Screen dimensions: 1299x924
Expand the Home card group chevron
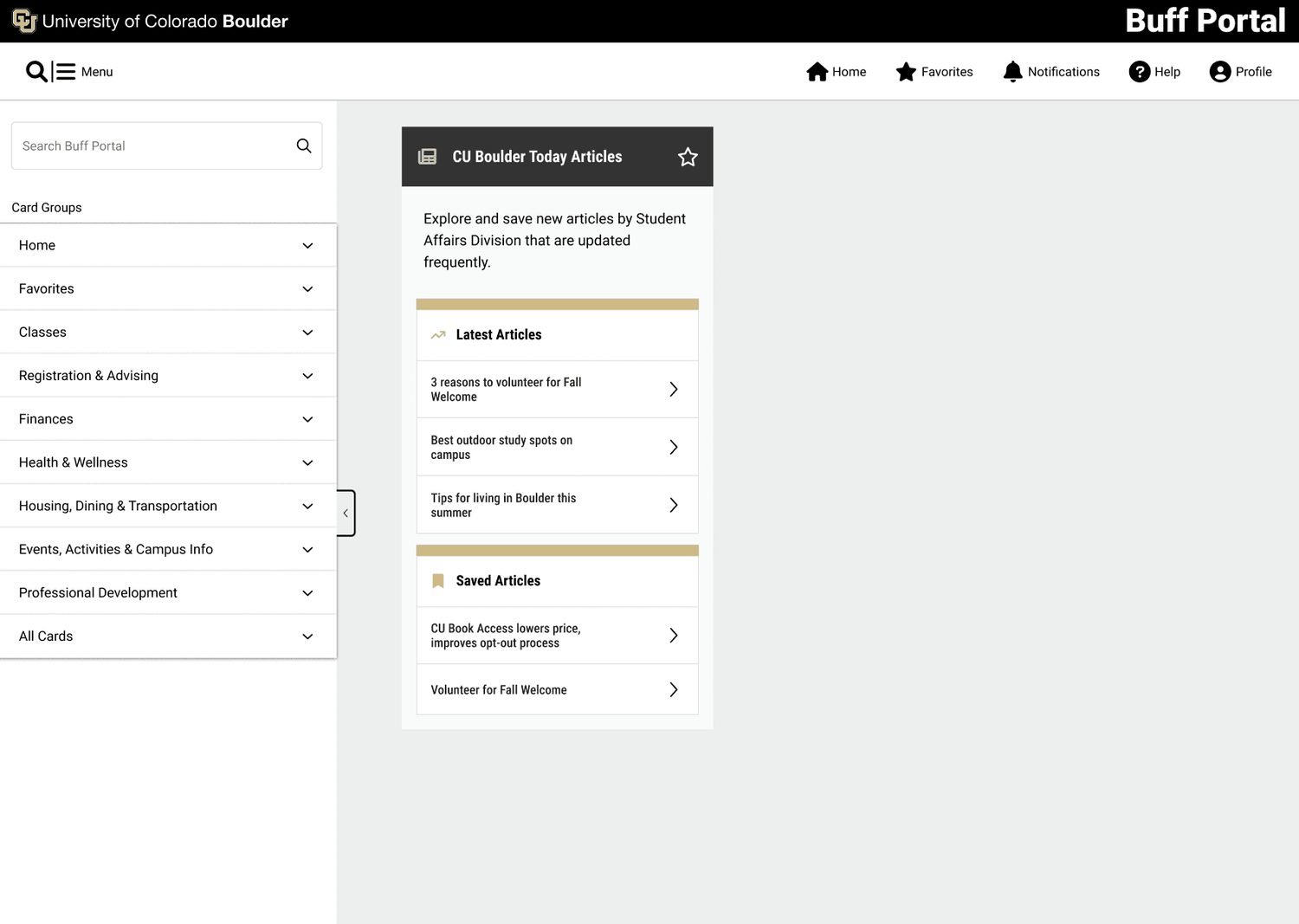click(307, 246)
